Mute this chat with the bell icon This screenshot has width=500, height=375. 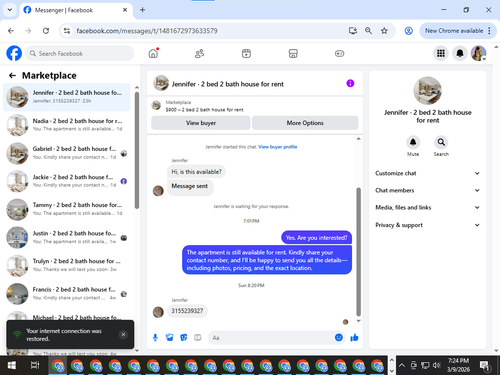[x=413, y=142]
